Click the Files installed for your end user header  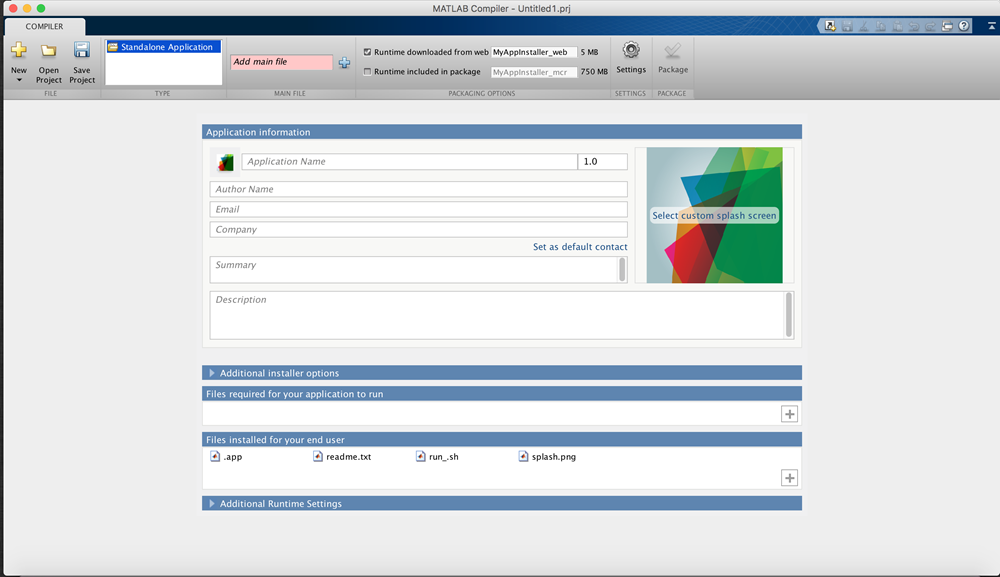click(502, 440)
